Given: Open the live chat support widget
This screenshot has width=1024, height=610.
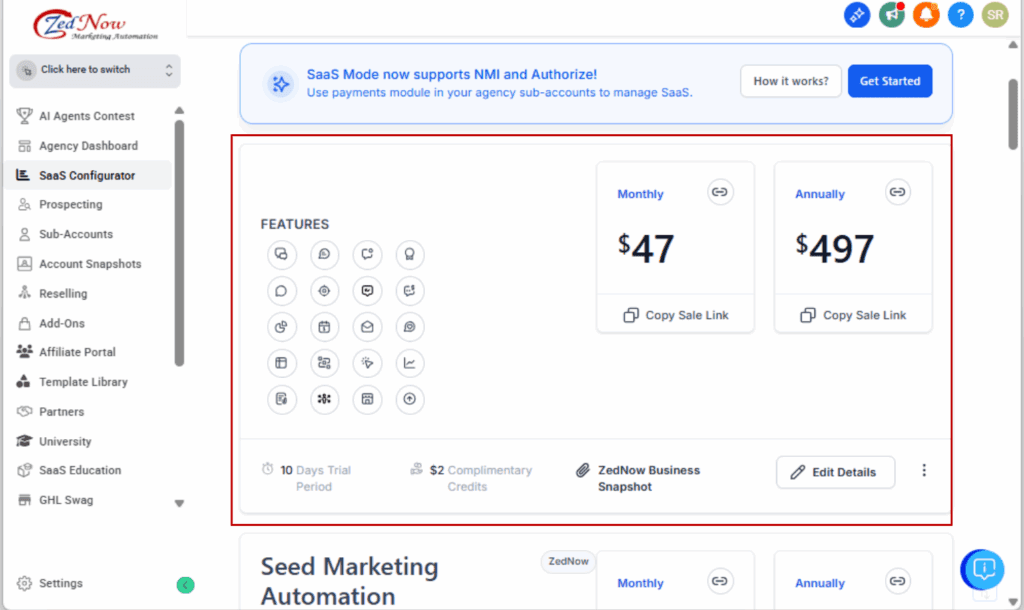Looking at the screenshot, I should click(x=982, y=570).
